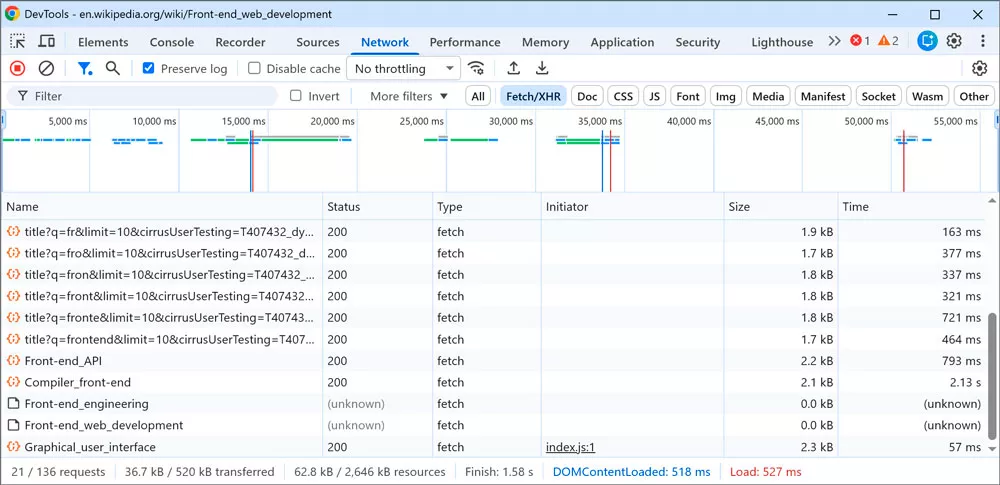Image resolution: width=1000 pixels, height=485 pixels.
Task: Sort requests by the Name column header
Action: (x=161, y=207)
